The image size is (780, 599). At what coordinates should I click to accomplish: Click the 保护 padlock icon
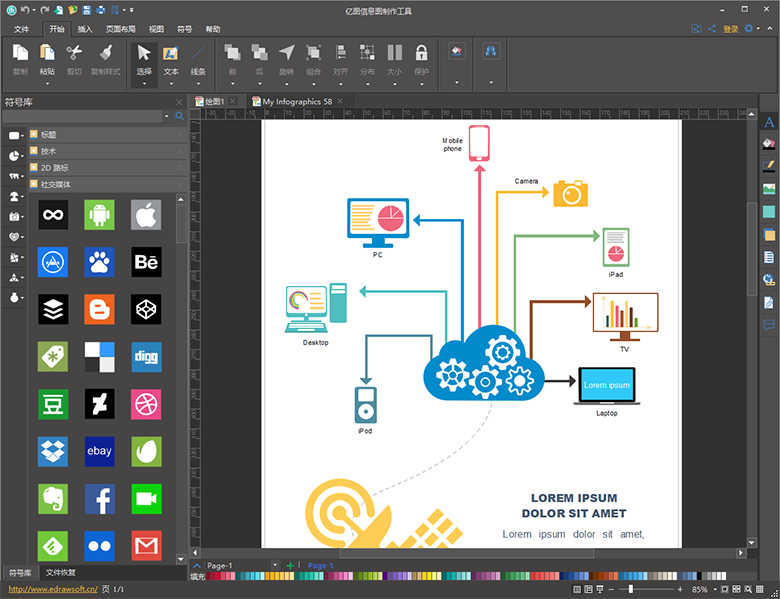point(421,53)
